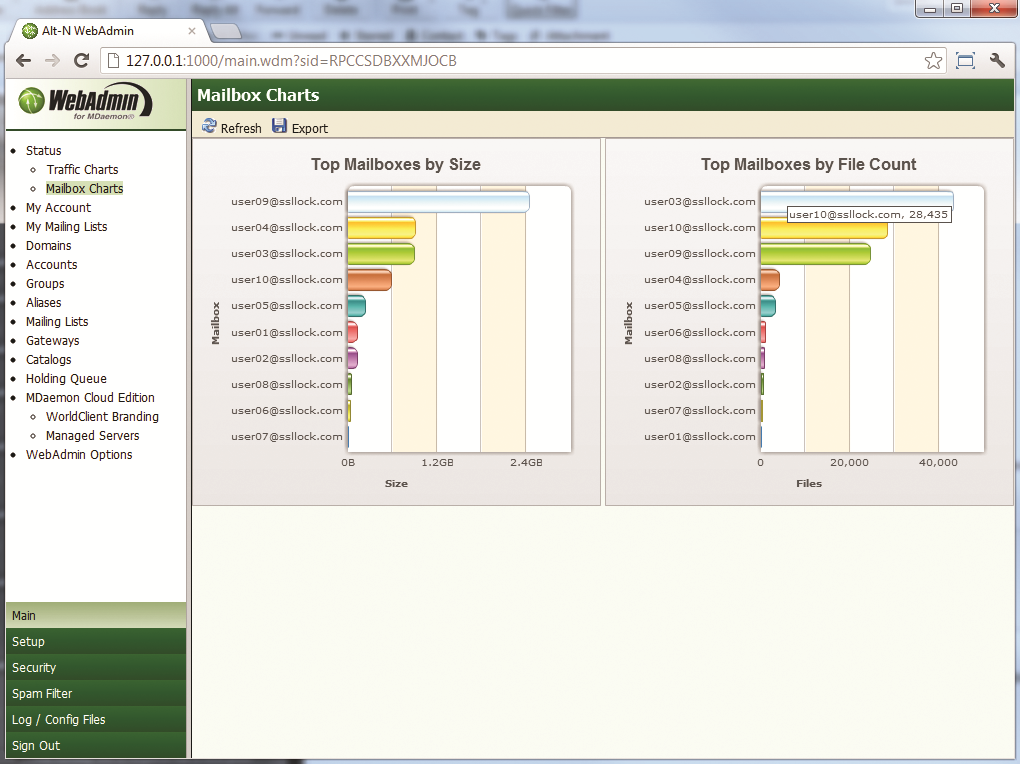Open the Groups page
This screenshot has height=764, width=1020.
(x=45, y=283)
